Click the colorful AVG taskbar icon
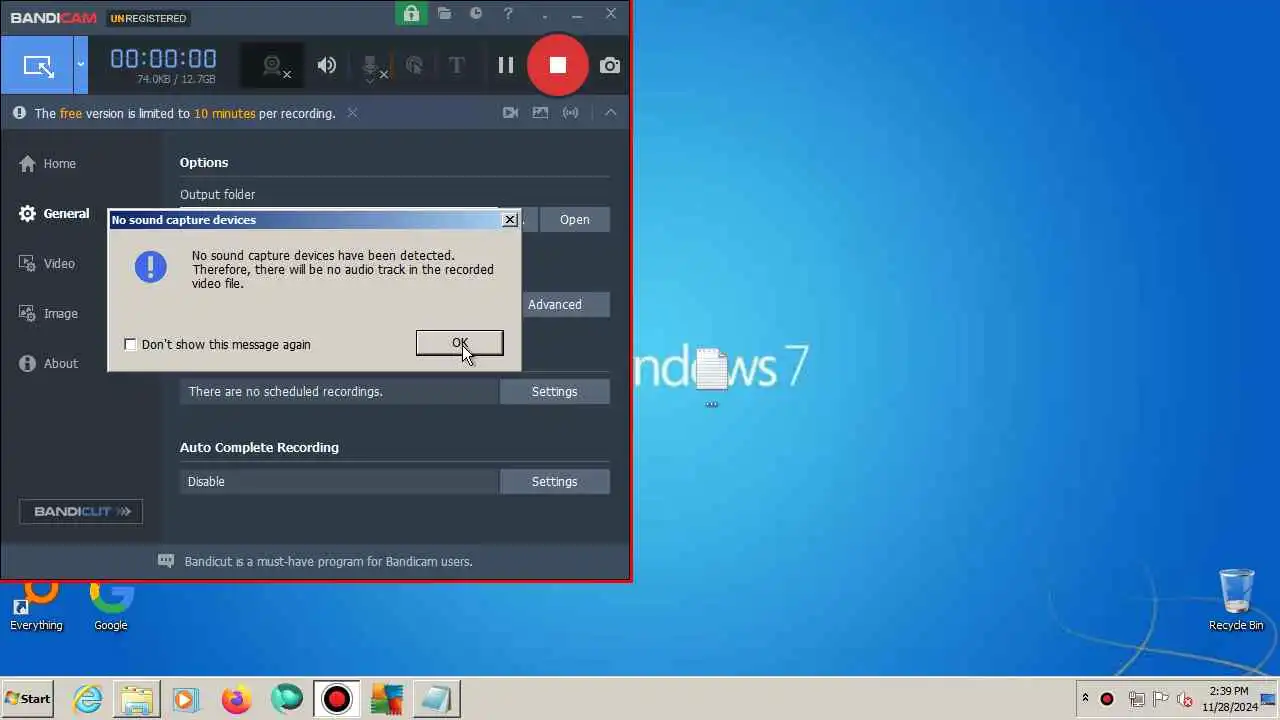 point(387,699)
